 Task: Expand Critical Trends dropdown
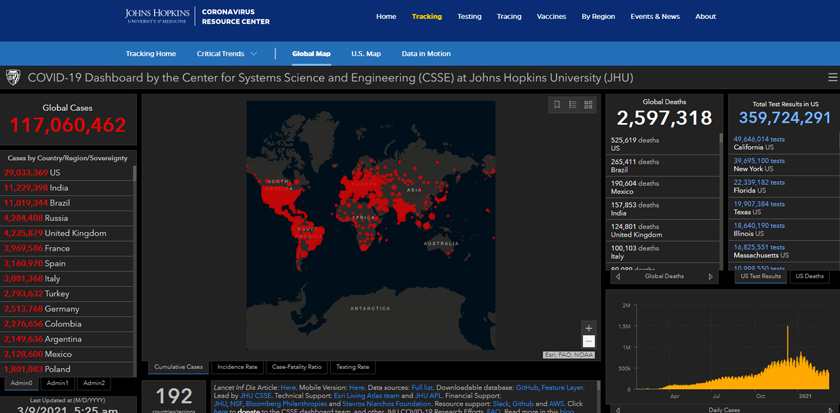pyautogui.click(x=227, y=54)
